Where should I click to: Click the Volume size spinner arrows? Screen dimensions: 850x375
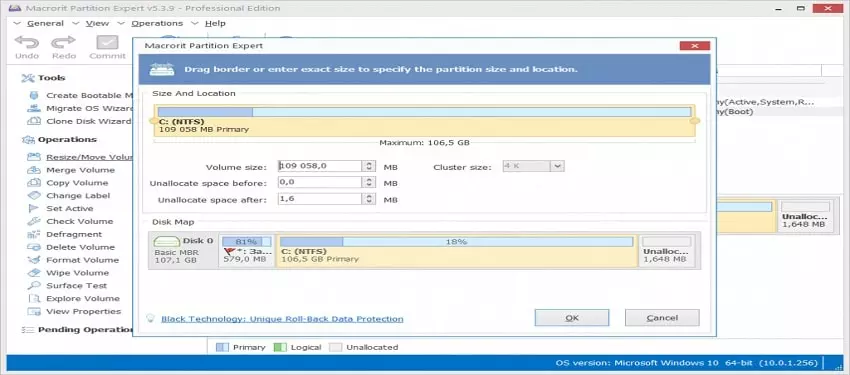[x=369, y=166]
